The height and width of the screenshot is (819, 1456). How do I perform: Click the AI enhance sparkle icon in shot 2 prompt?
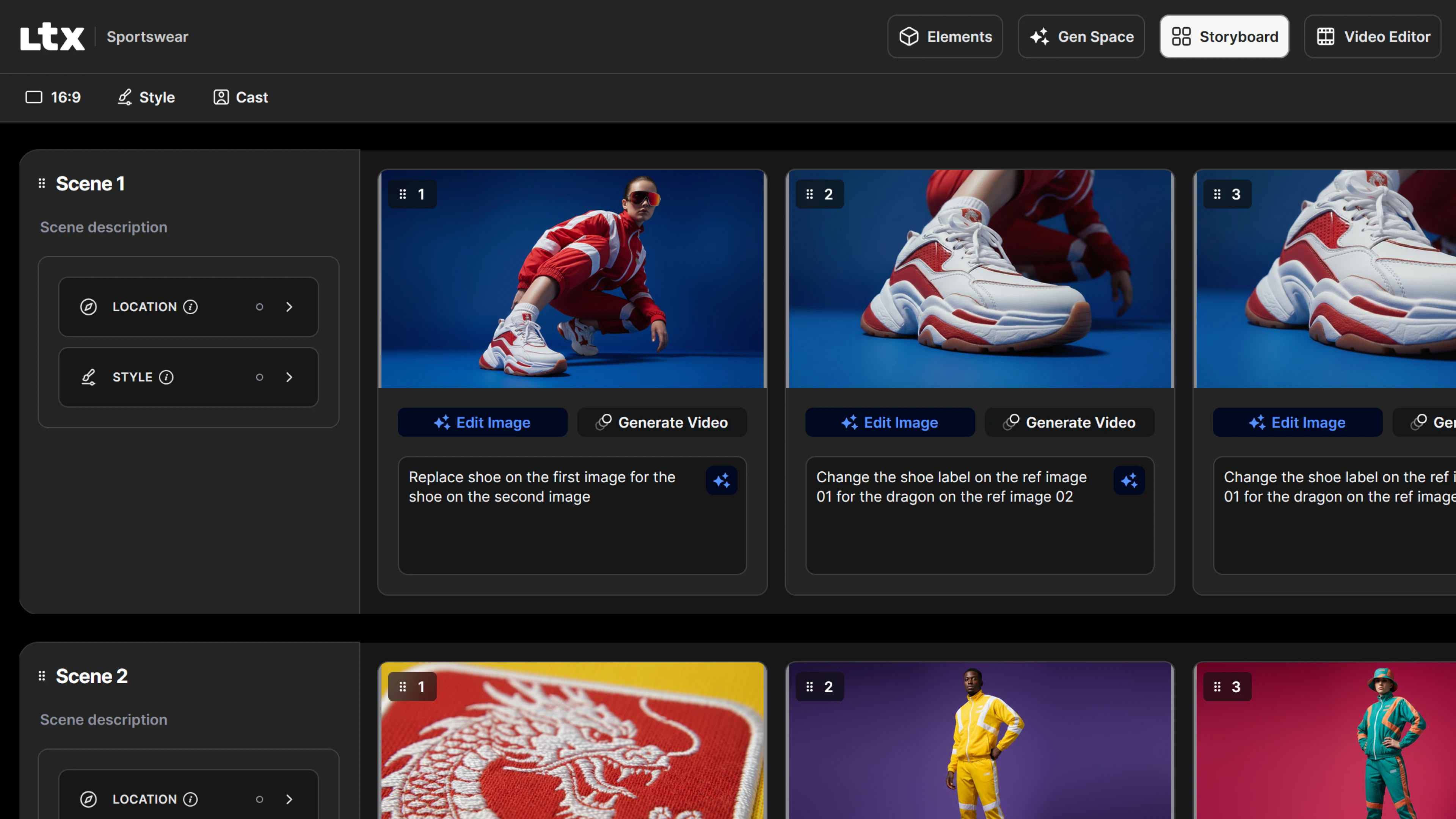1129,481
